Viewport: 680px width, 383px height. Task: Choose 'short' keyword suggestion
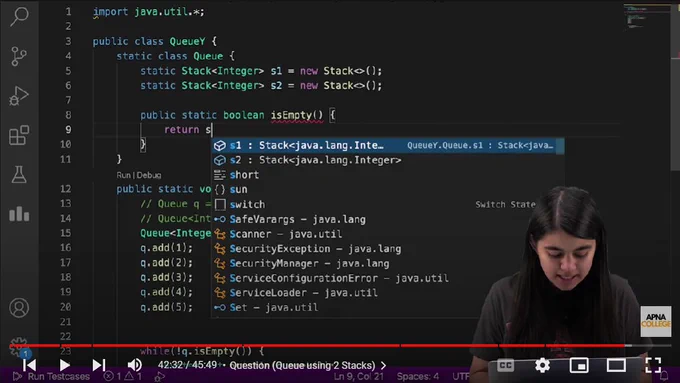pyautogui.click(x=388, y=175)
